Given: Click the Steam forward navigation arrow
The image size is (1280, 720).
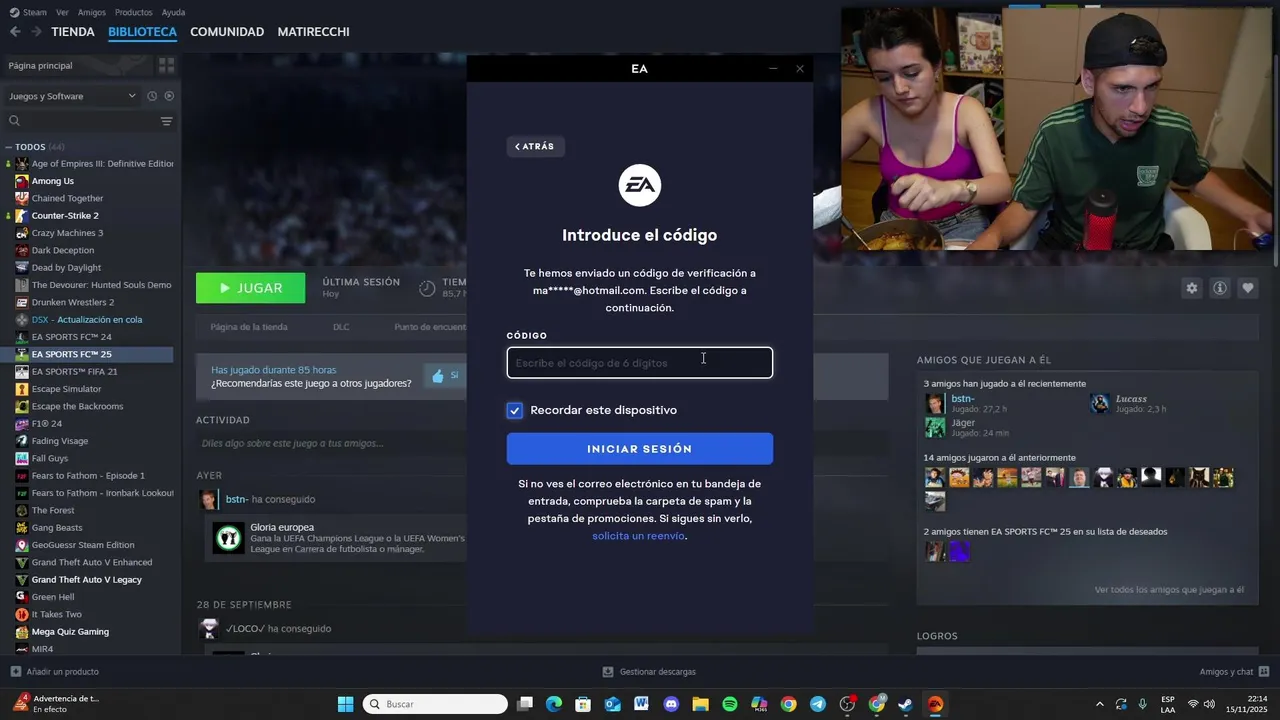Looking at the screenshot, I should tap(36, 32).
